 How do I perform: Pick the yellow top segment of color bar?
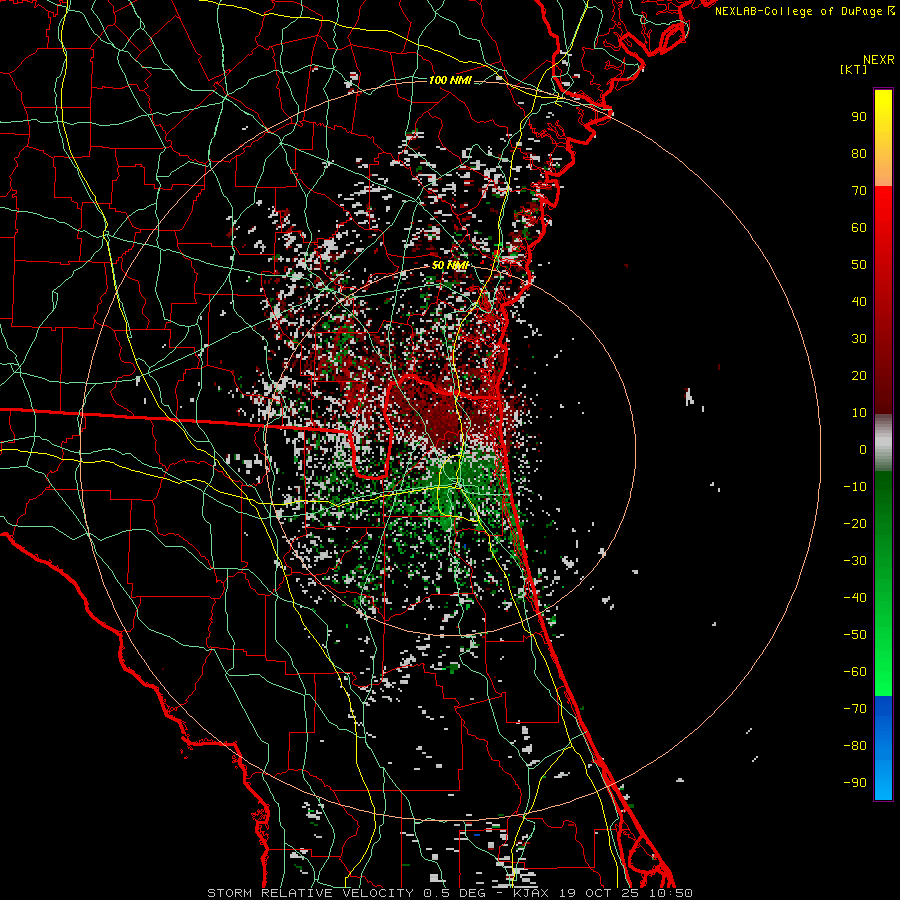(x=883, y=137)
